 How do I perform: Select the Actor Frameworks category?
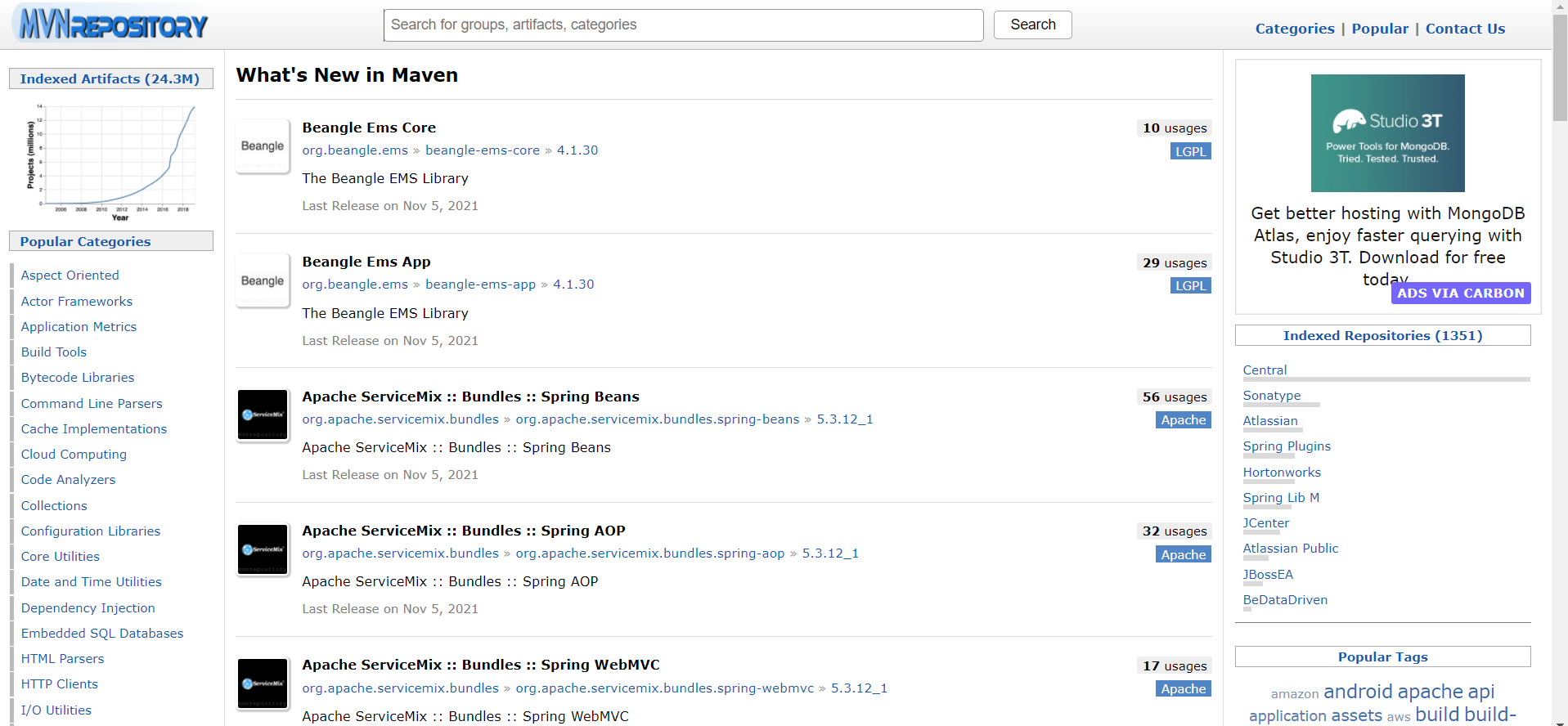point(77,301)
